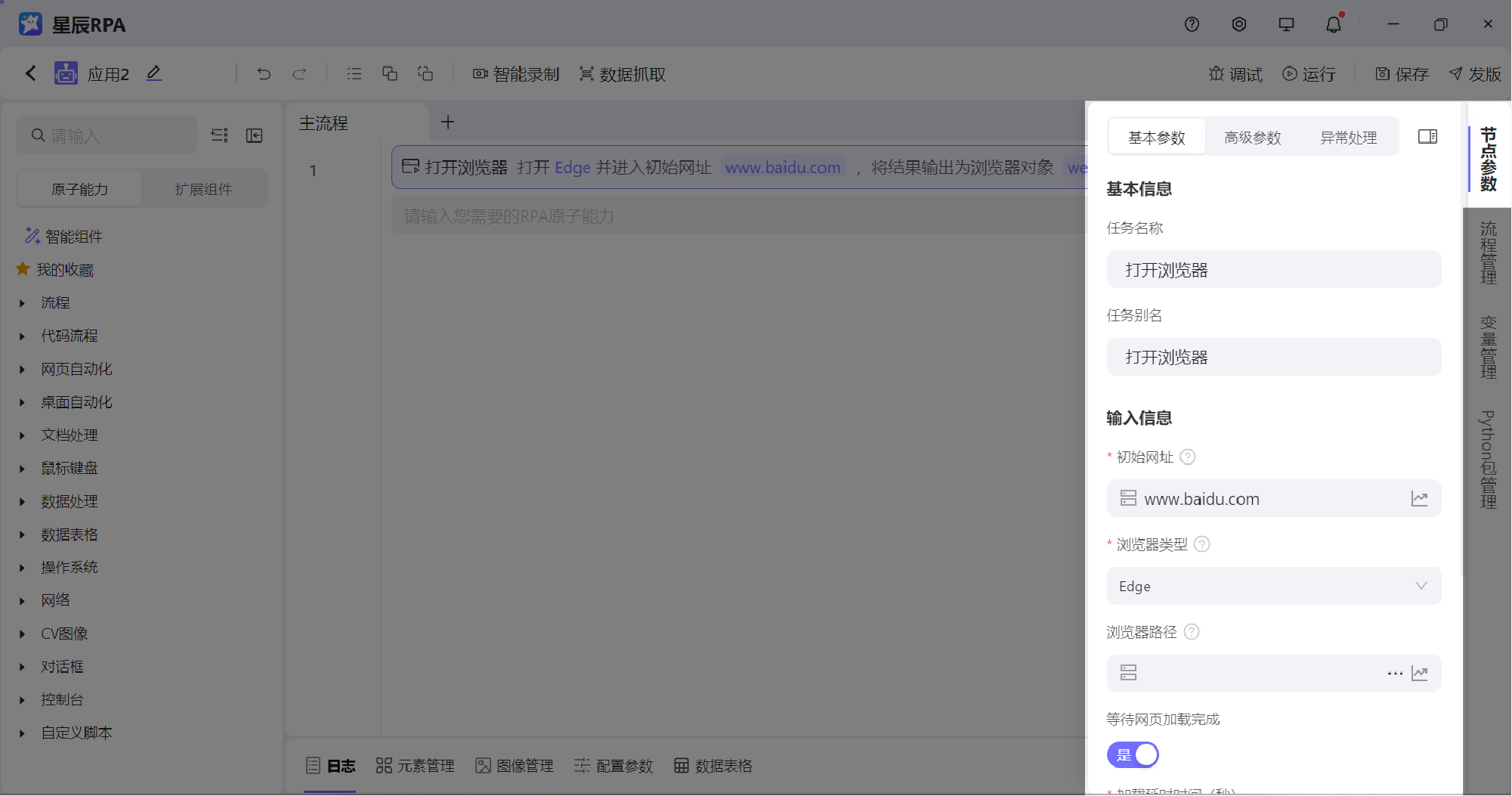Collapse the left component panel
The image size is (1512, 796).
(x=255, y=135)
